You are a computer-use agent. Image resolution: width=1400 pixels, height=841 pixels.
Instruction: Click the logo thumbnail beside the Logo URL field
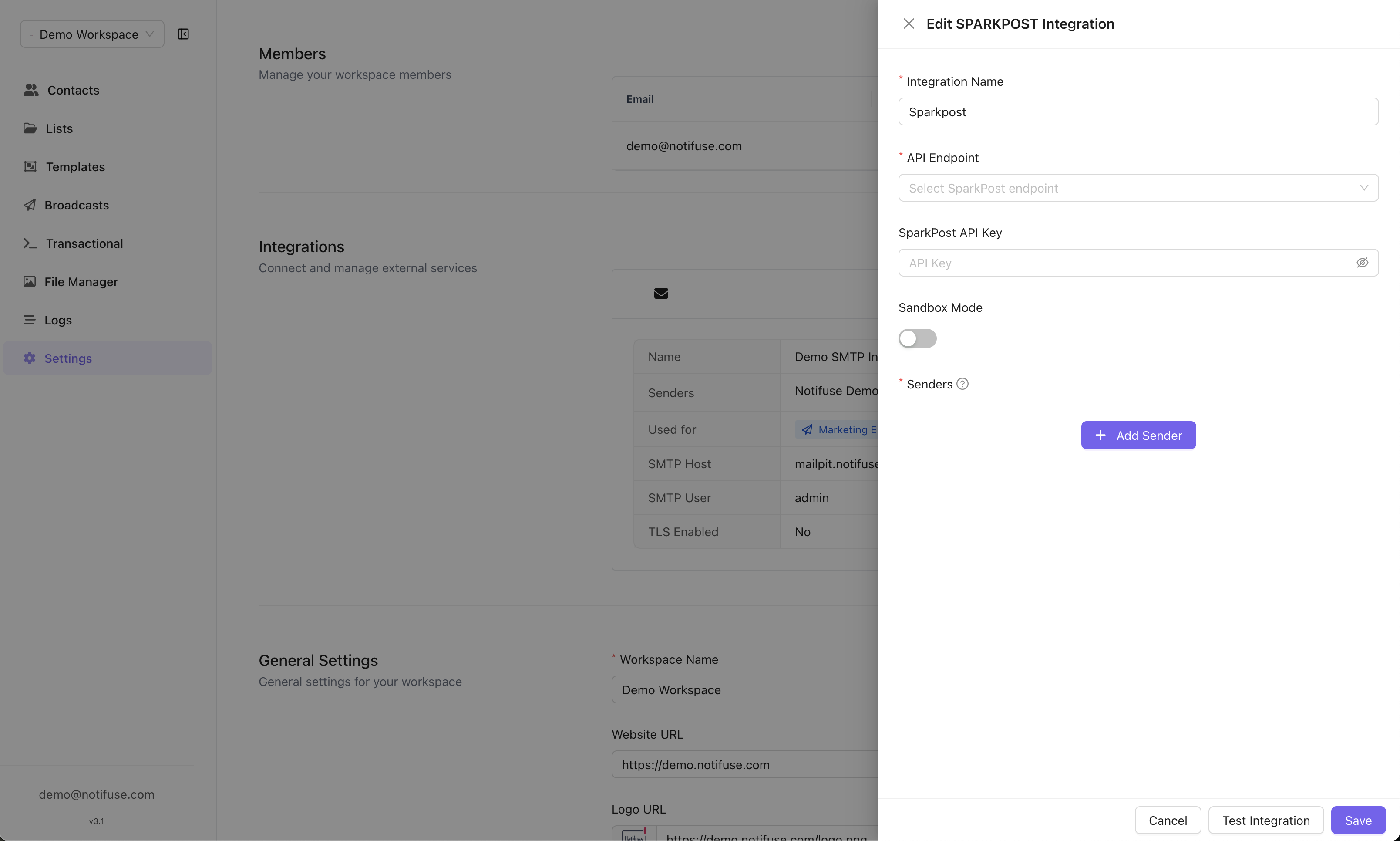634,834
